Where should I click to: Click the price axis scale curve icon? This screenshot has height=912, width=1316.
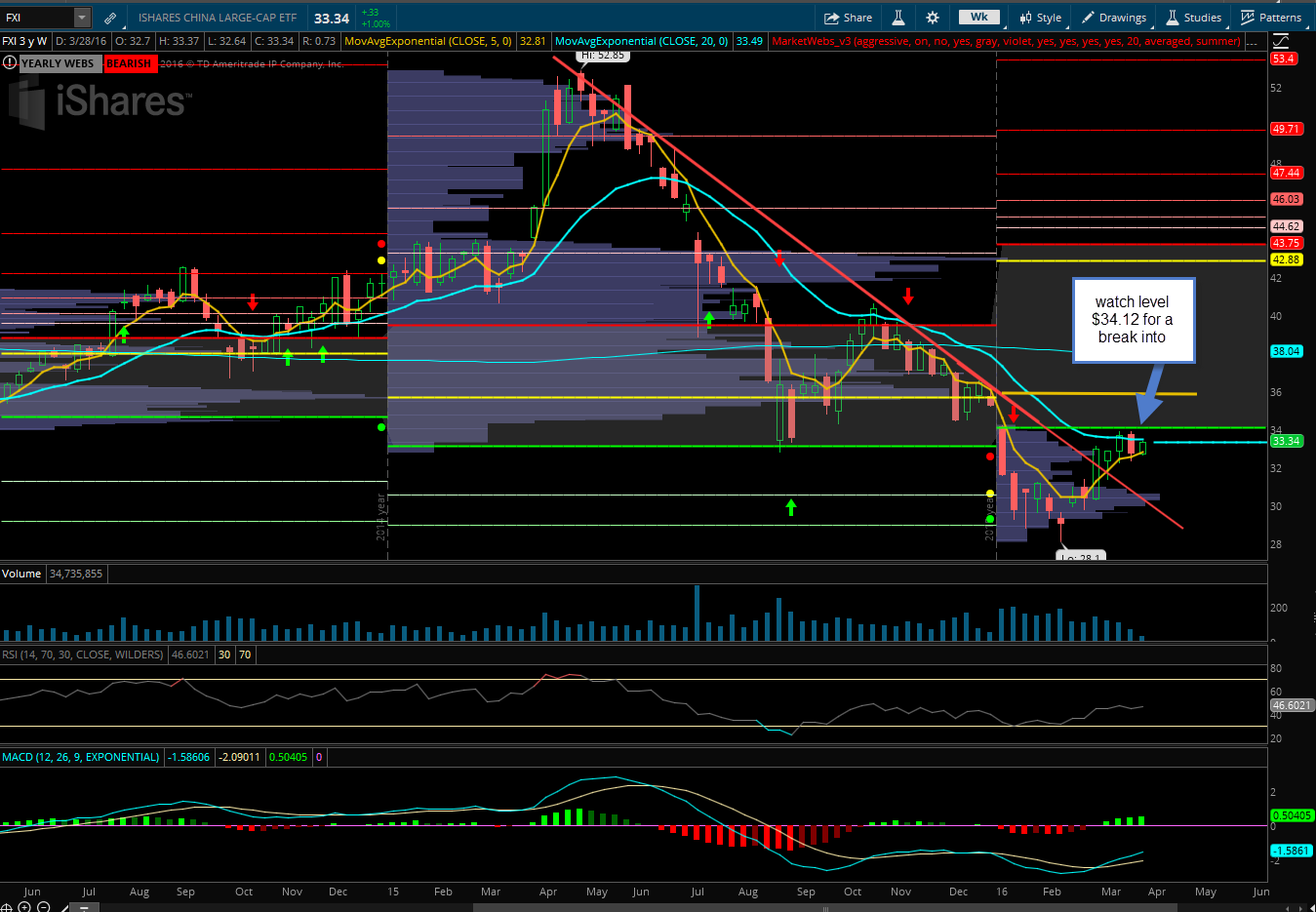[x=1281, y=41]
